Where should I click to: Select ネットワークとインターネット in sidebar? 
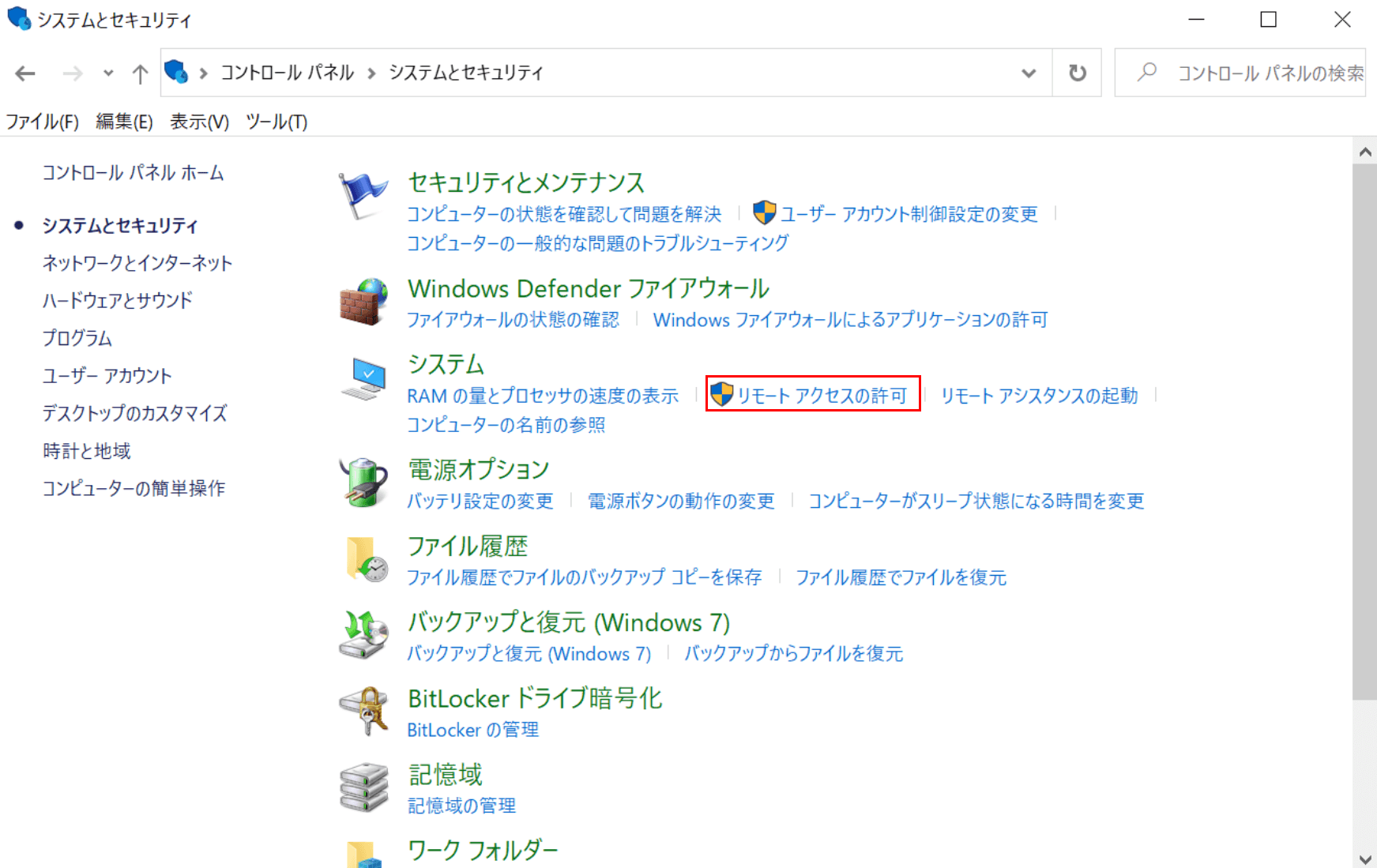click(137, 263)
